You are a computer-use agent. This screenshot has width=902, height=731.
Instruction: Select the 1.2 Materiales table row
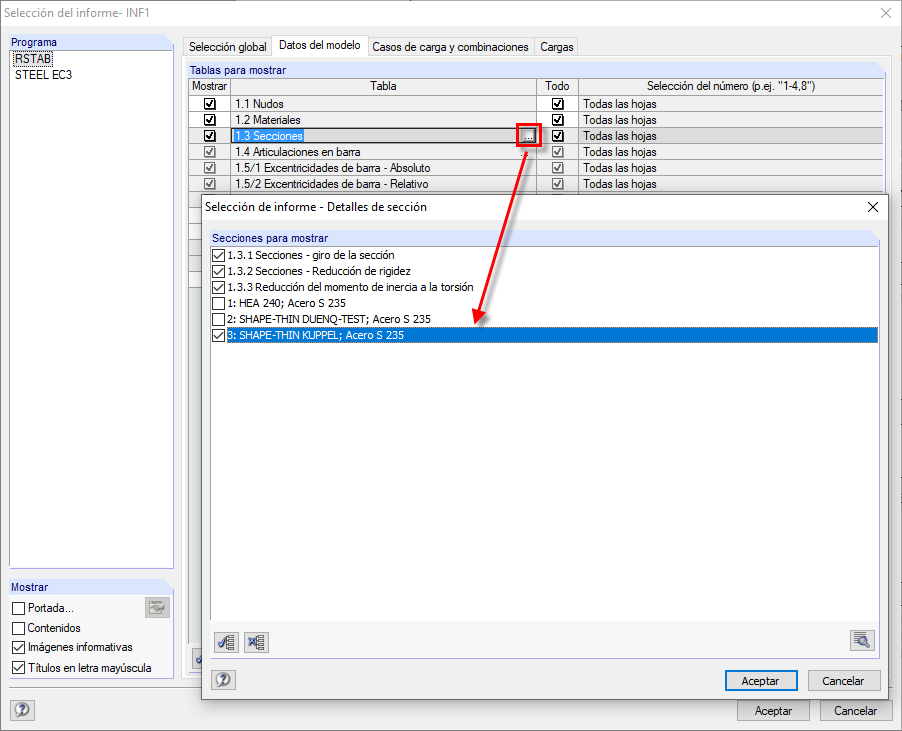coord(383,120)
